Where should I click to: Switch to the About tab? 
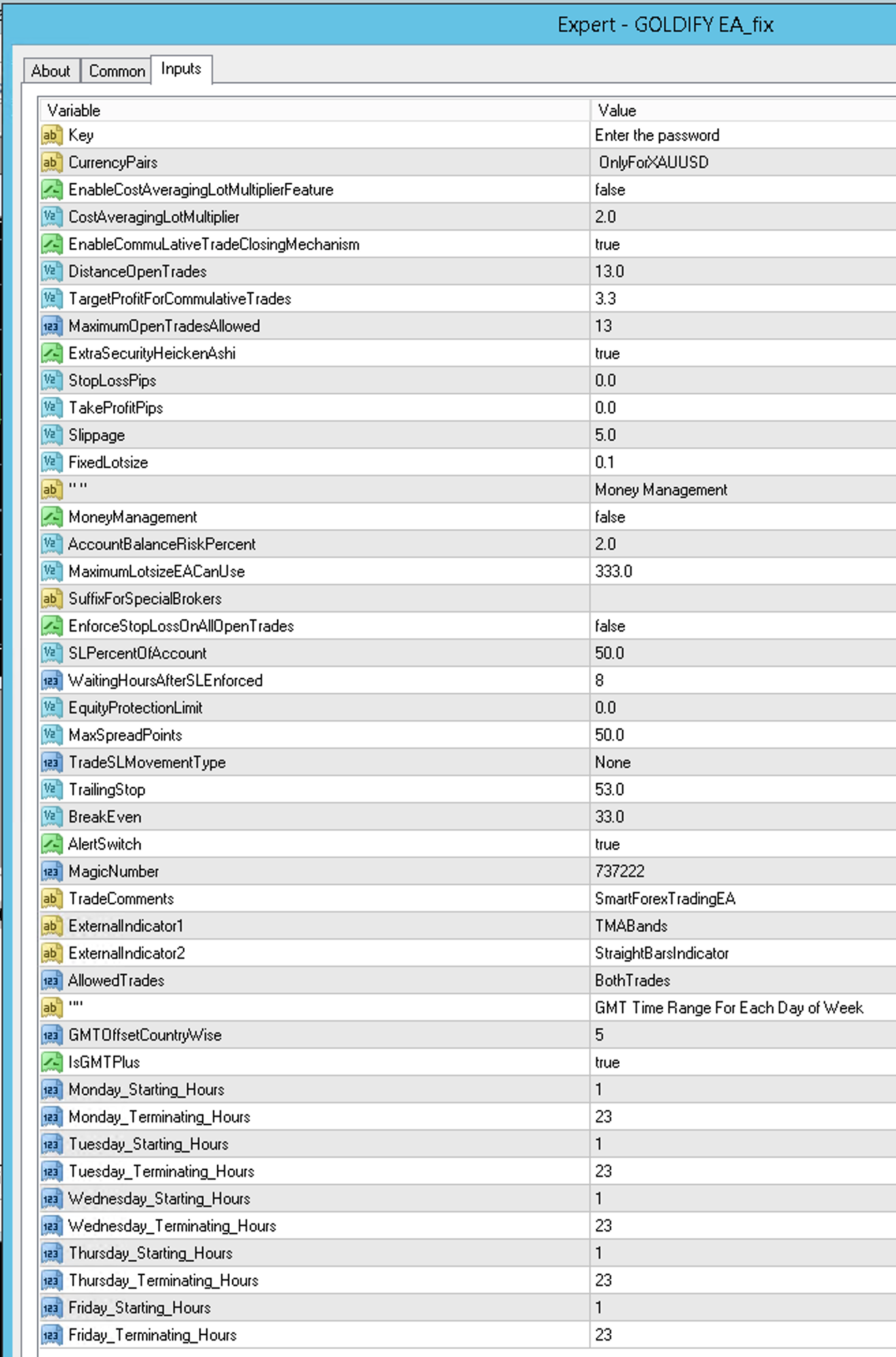point(51,71)
